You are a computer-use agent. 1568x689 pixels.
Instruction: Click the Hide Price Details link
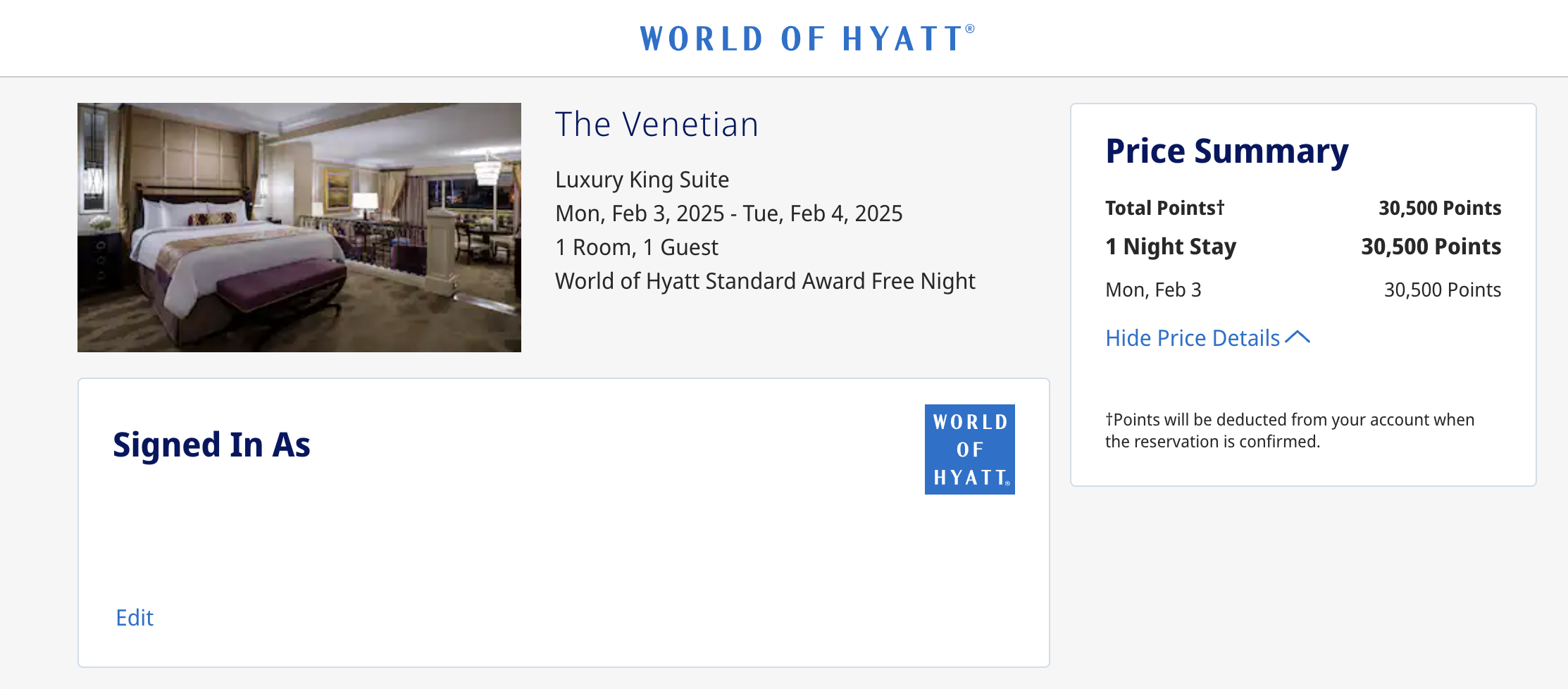tap(1190, 338)
